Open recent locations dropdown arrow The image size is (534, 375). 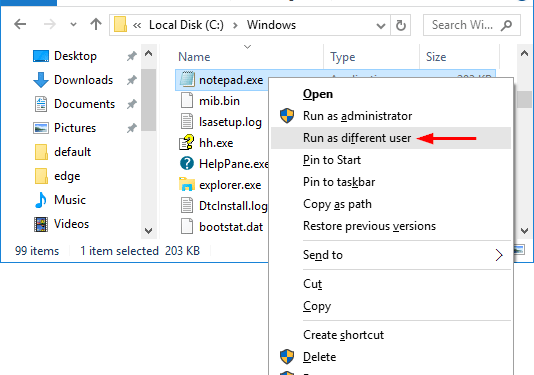coord(73,25)
